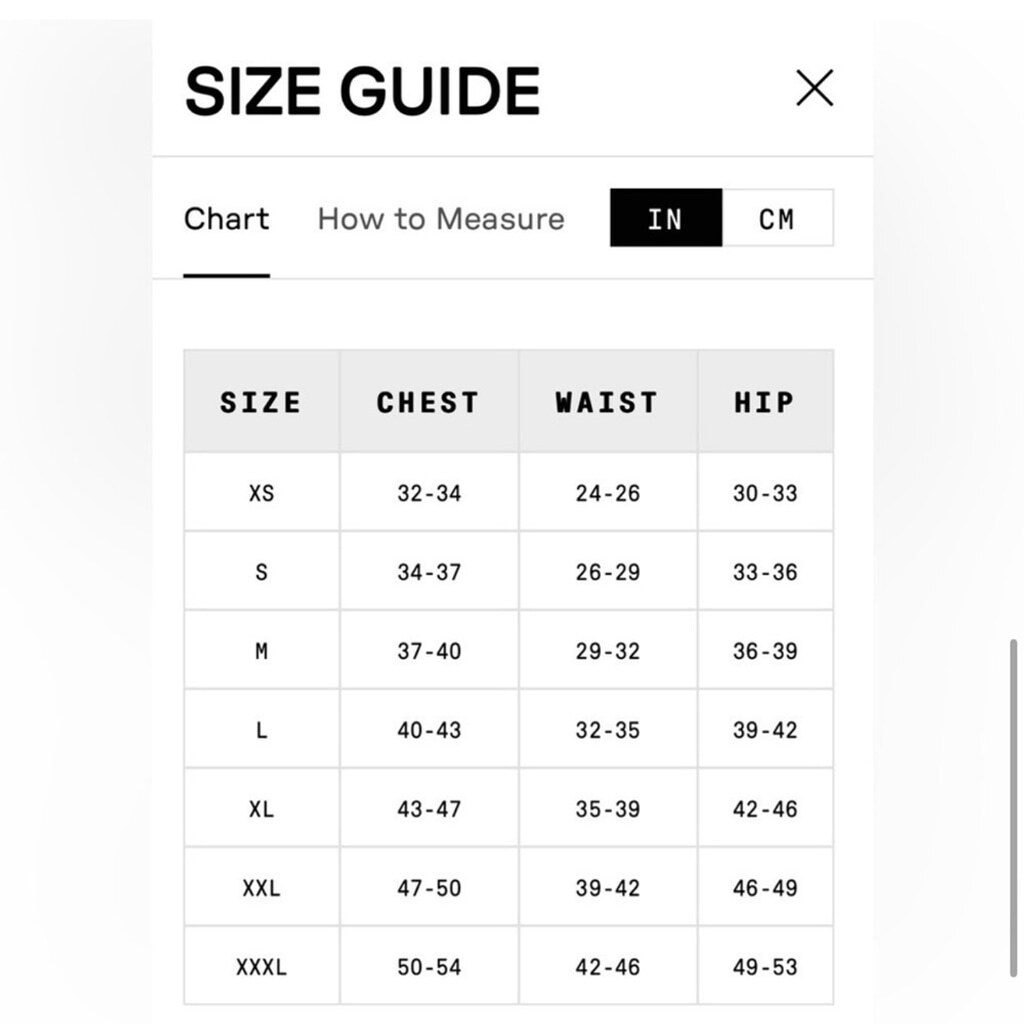This screenshot has height=1024, width=1024.
Task: Click the M size row label
Action: point(261,650)
